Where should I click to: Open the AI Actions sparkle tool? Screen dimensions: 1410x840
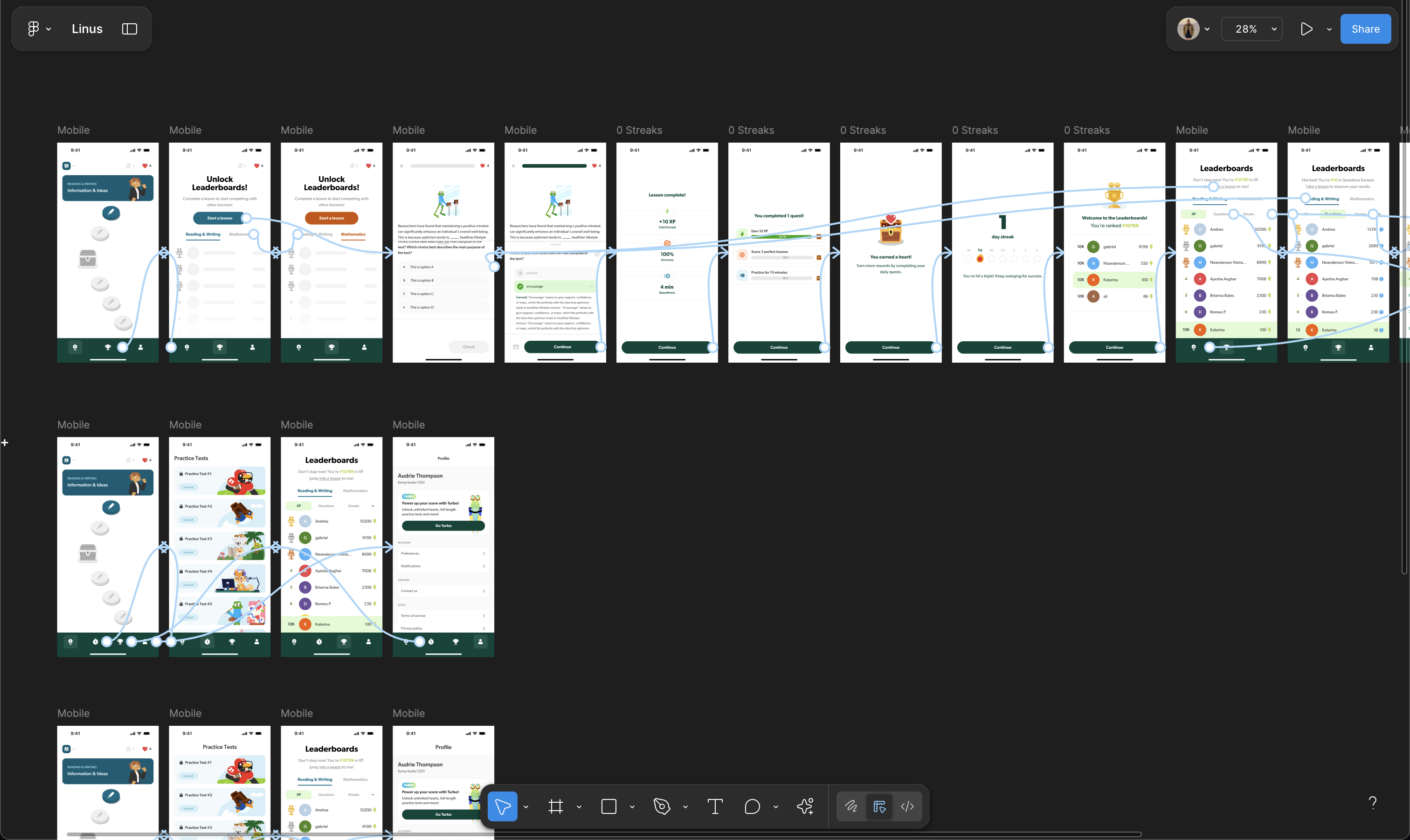(805, 806)
